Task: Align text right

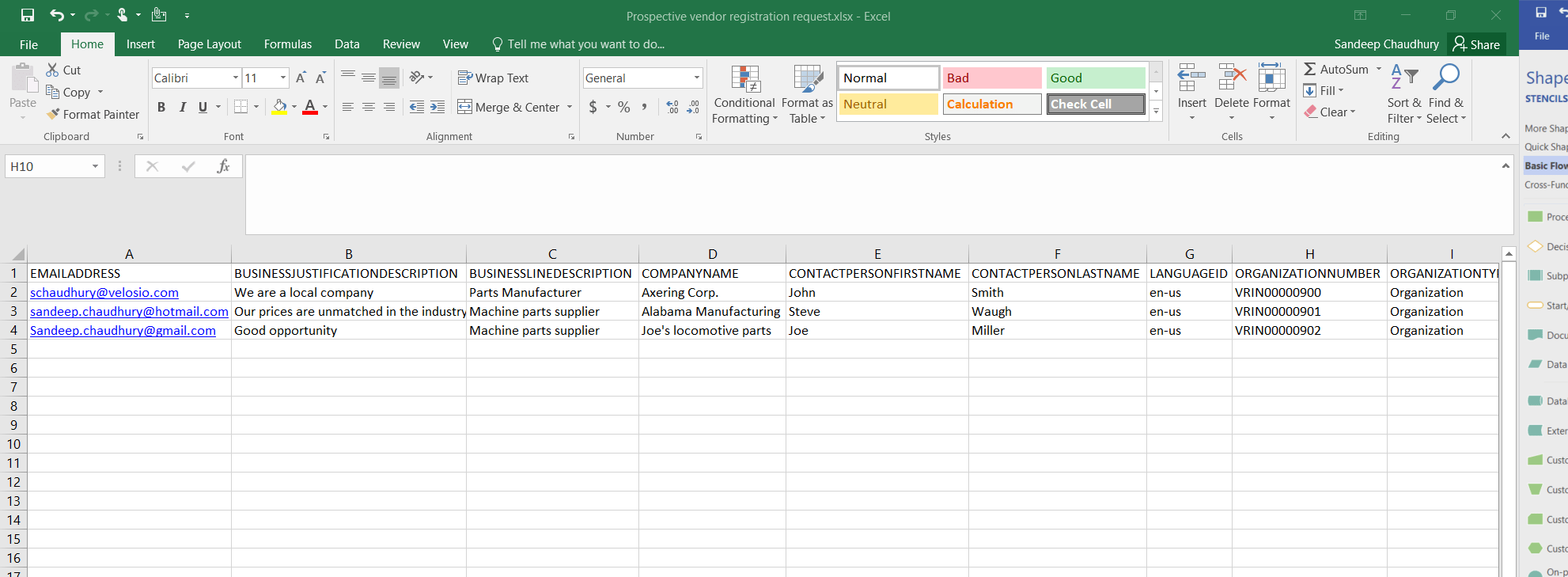Action: [x=389, y=107]
